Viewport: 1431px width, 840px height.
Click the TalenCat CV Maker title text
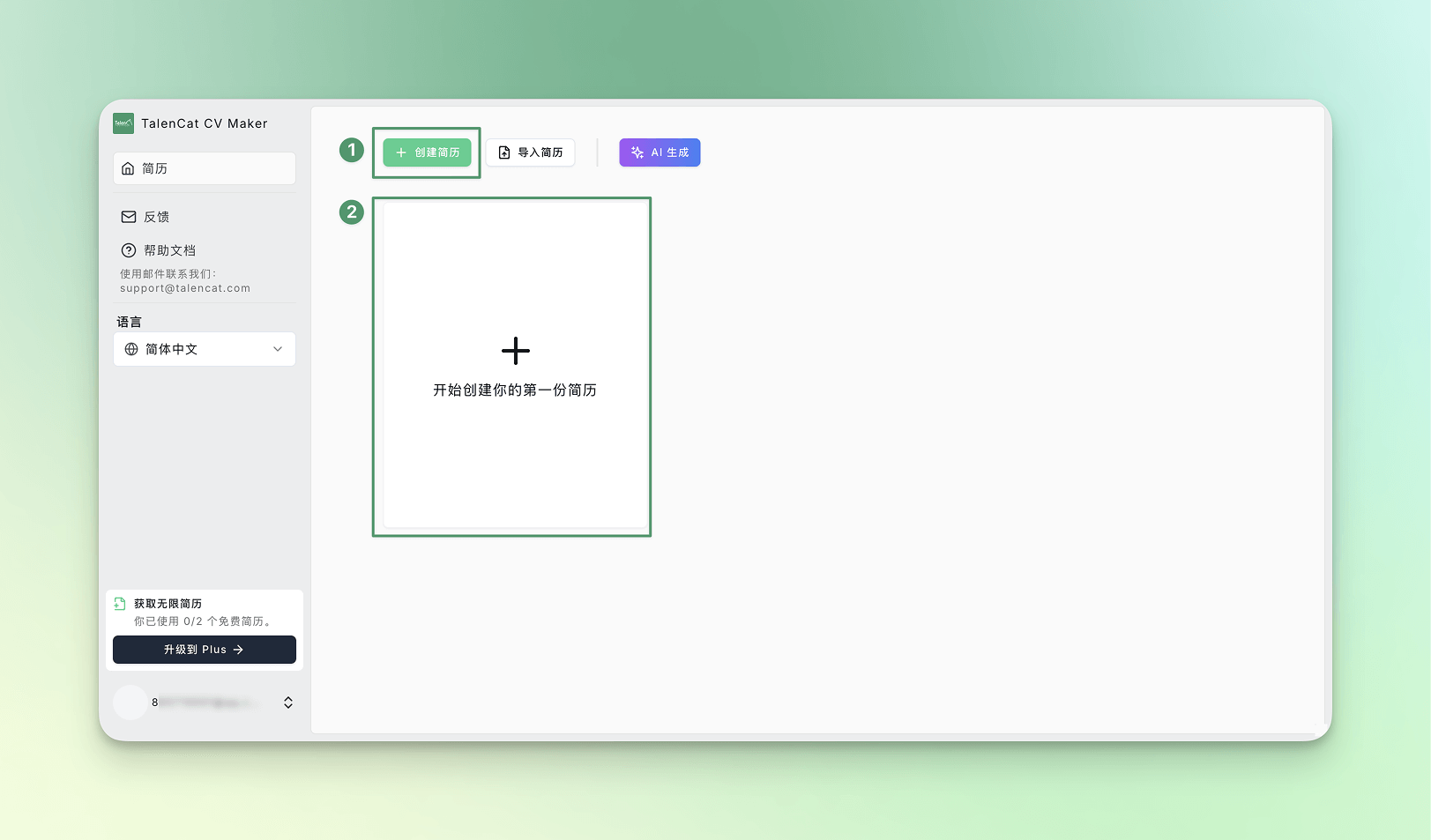point(205,123)
